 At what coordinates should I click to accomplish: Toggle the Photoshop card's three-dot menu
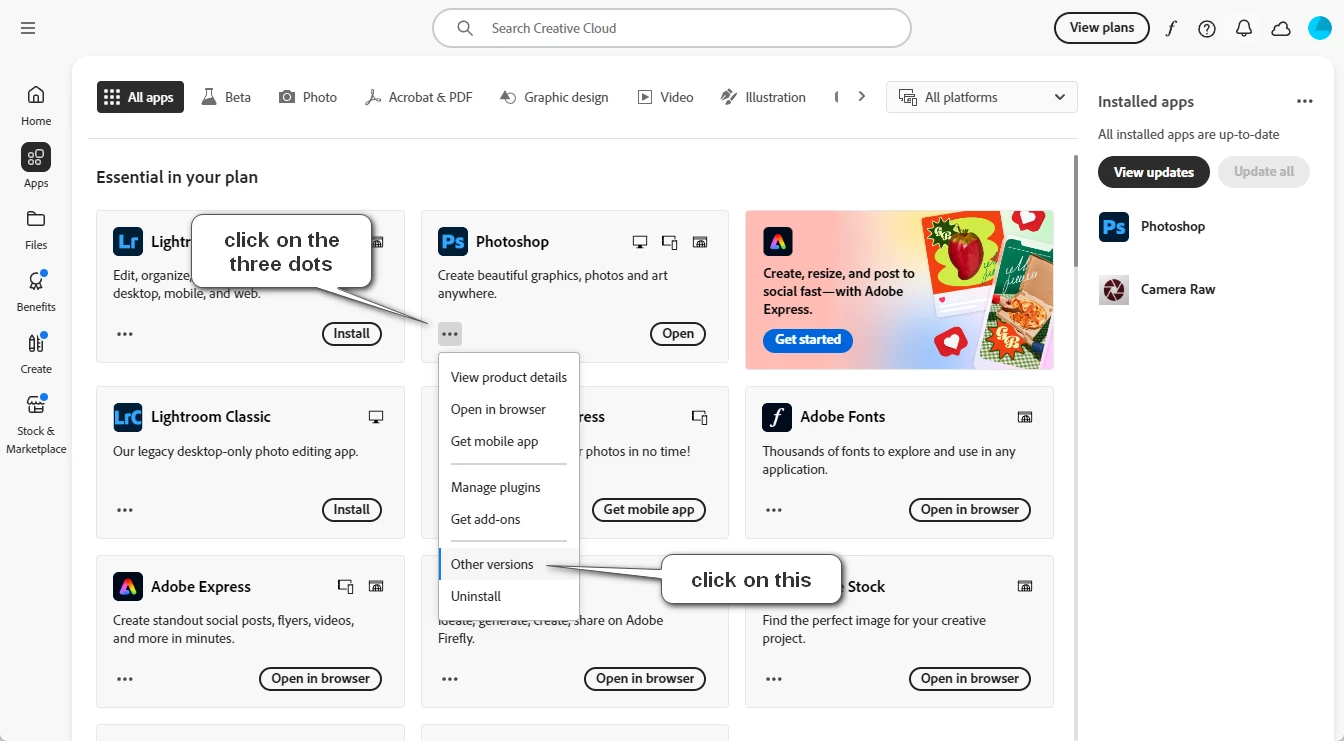[450, 334]
